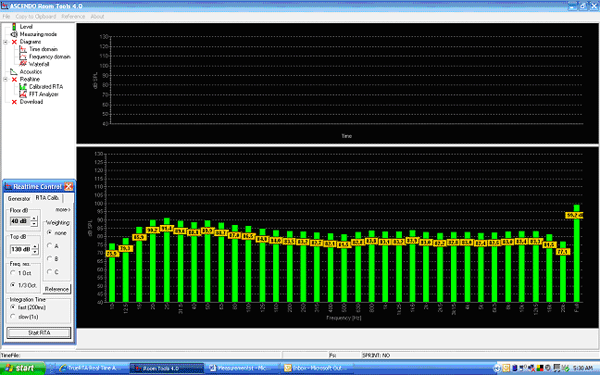600x375 pixels.
Task: Choose the 1 Oct frequency resolution
Action: click(13, 273)
